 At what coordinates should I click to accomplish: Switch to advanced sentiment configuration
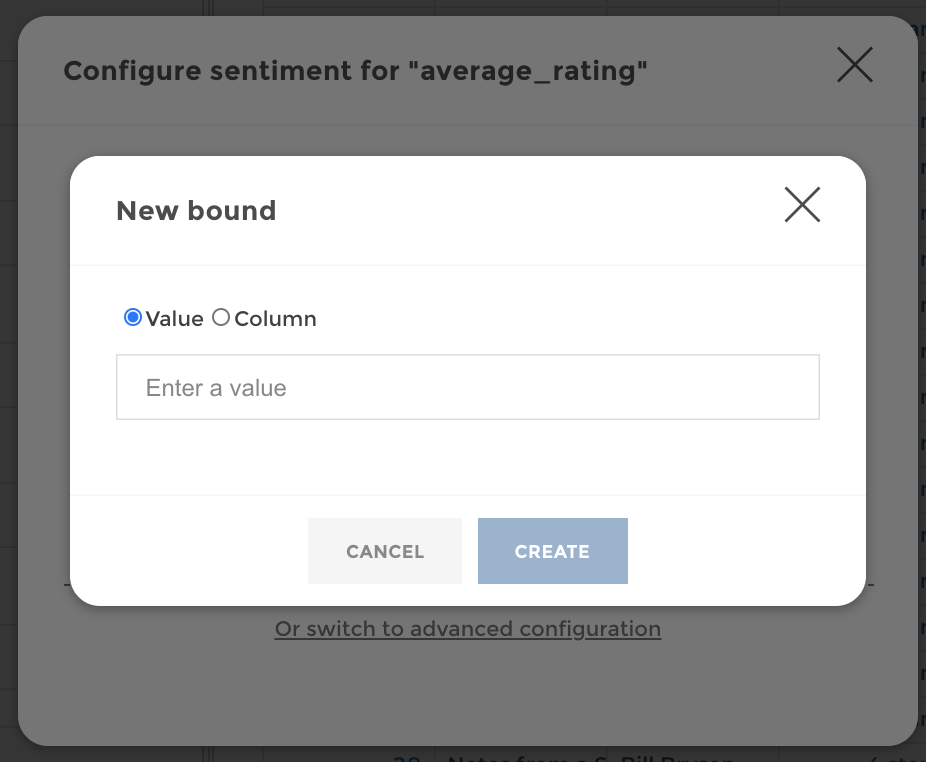pos(467,628)
